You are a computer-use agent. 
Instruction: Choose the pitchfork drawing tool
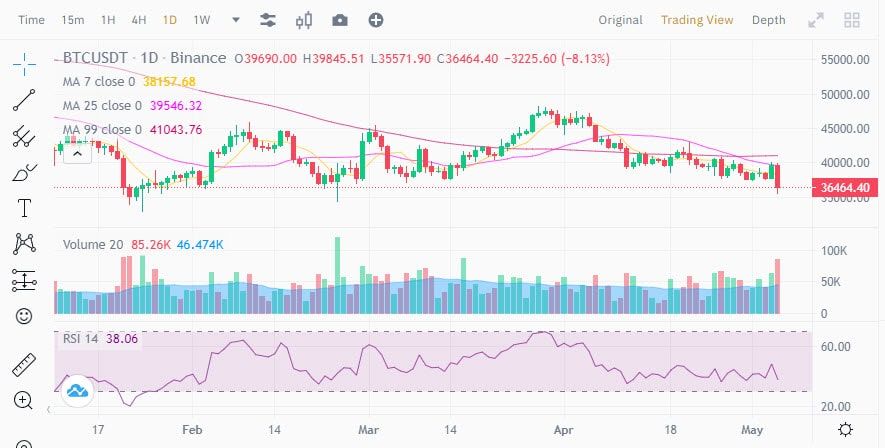[x=24, y=136]
